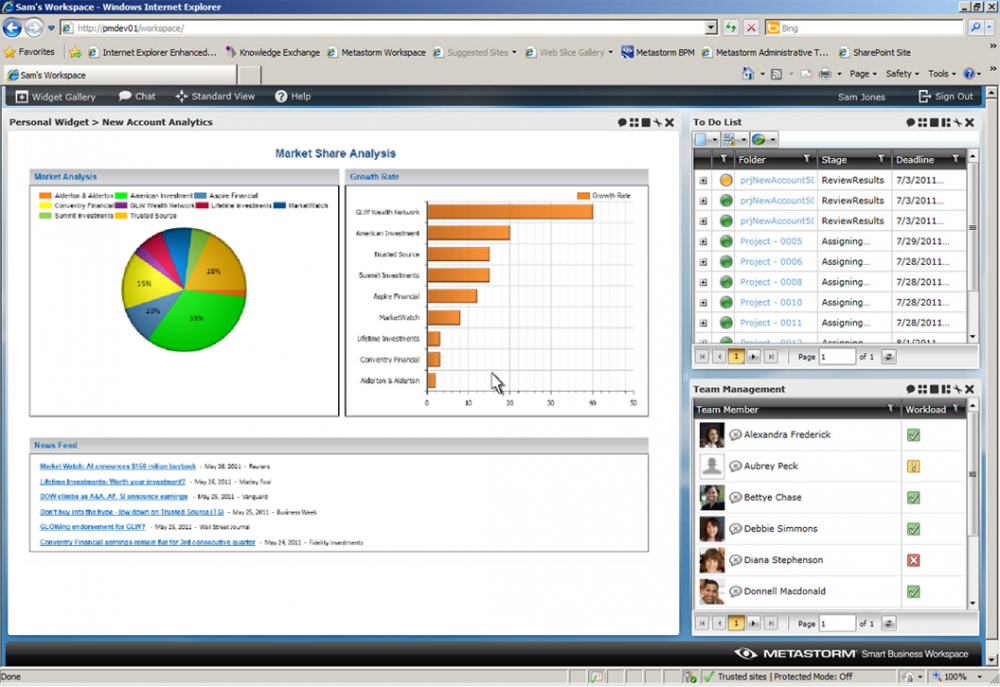Click the wrench icon in Team Management header
The height and width of the screenshot is (687, 1000).
958,389
